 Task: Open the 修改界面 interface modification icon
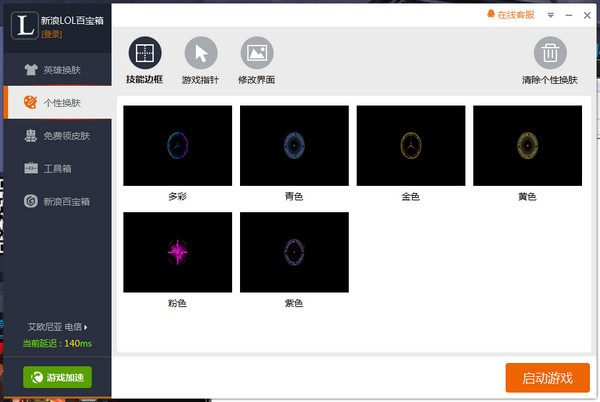point(257,53)
